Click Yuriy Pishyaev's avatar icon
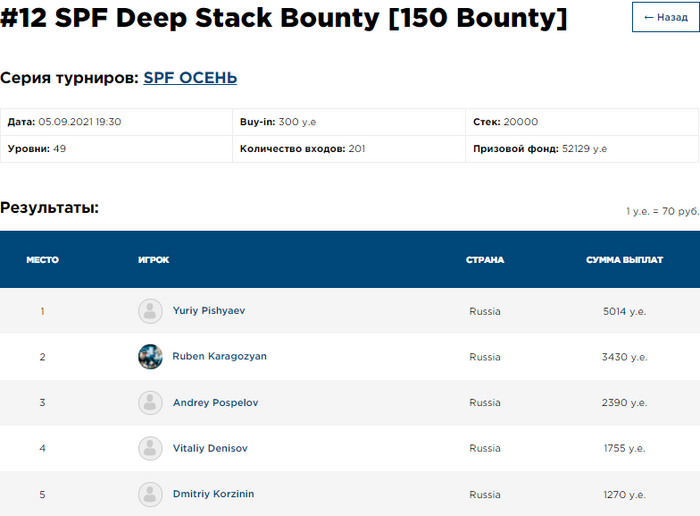 tap(150, 311)
